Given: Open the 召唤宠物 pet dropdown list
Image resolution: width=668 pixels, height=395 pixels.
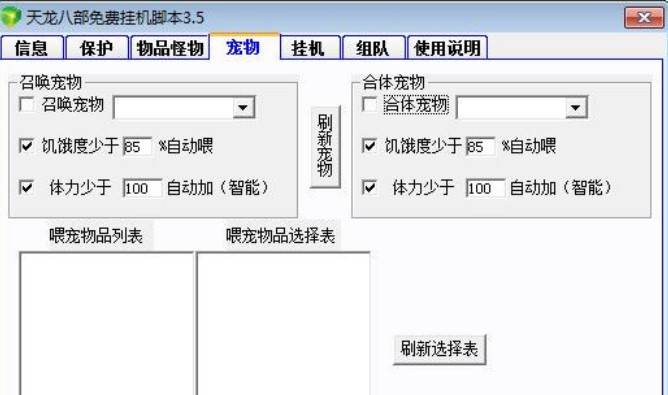Looking at the screenshot, I should click(243, 107).
